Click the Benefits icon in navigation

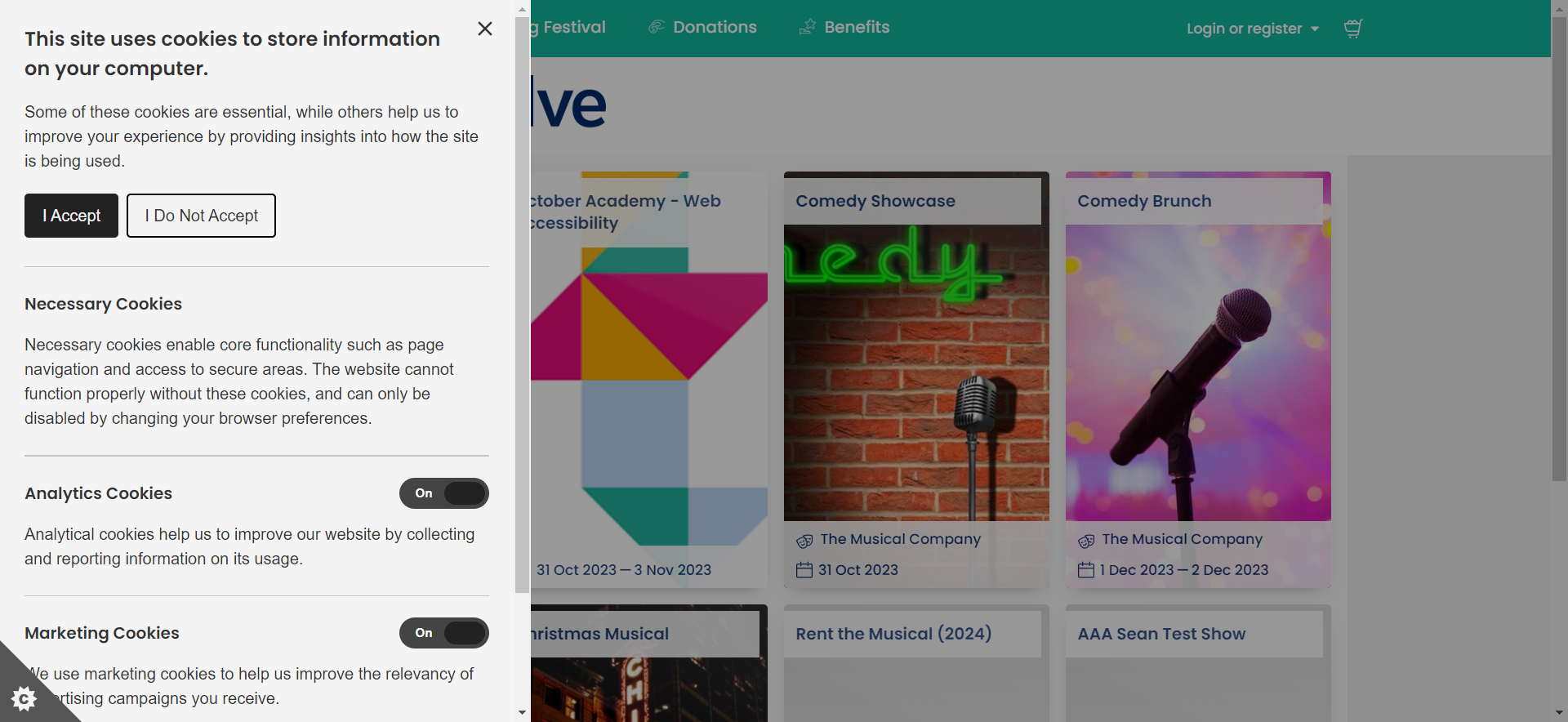tap(807, 27)
